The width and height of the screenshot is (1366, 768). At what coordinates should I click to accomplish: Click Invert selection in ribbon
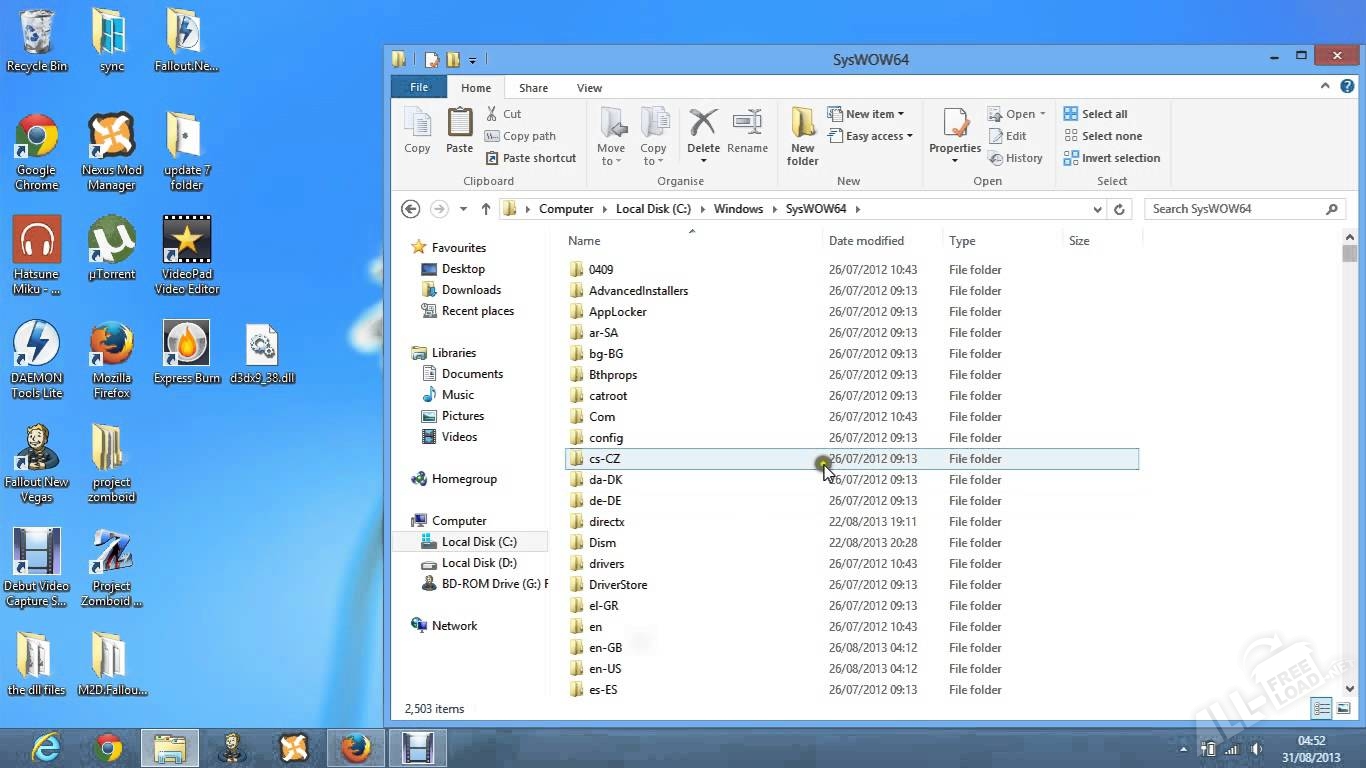(1111, 158)
